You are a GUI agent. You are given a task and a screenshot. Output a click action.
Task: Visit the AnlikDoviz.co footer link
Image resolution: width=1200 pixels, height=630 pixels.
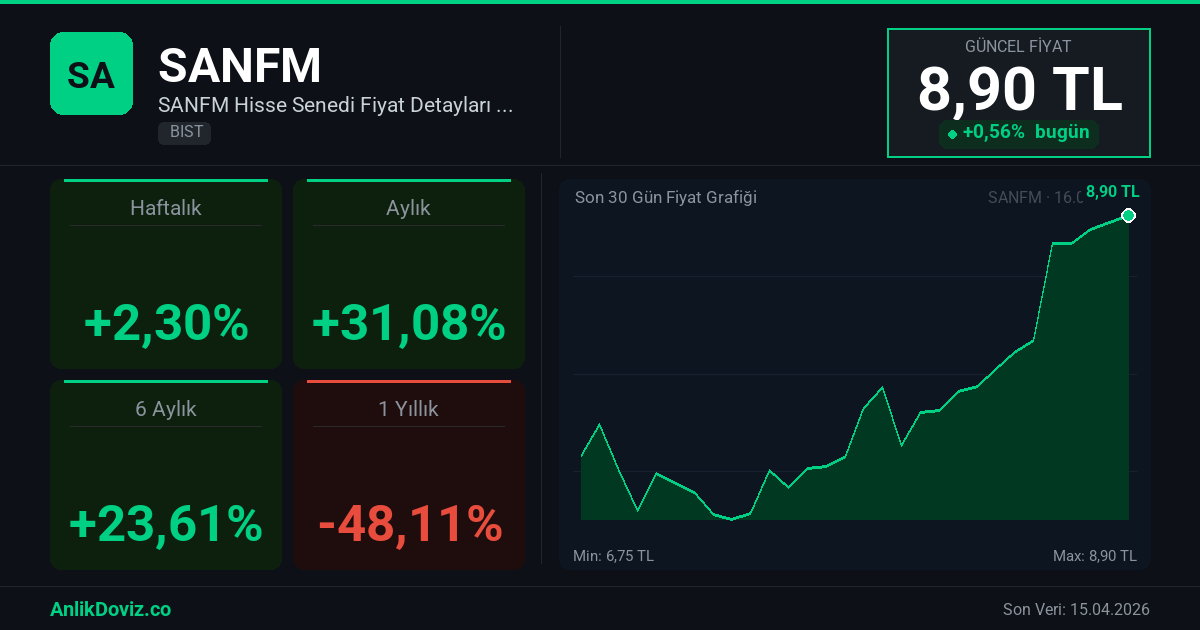coord(110,609)
